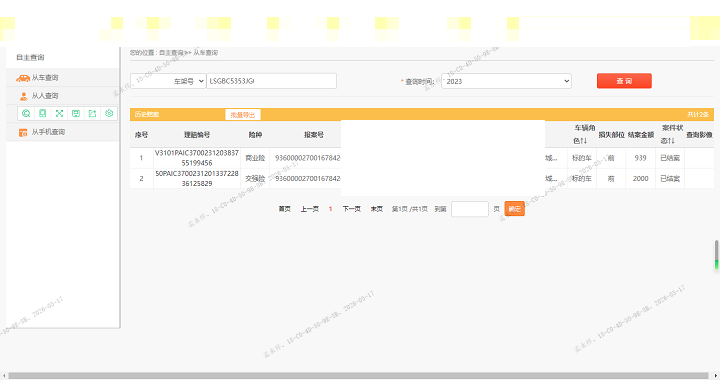This screenshot has height=380, width=720.
Task: Click the 险种 column header
Action: 255,135
